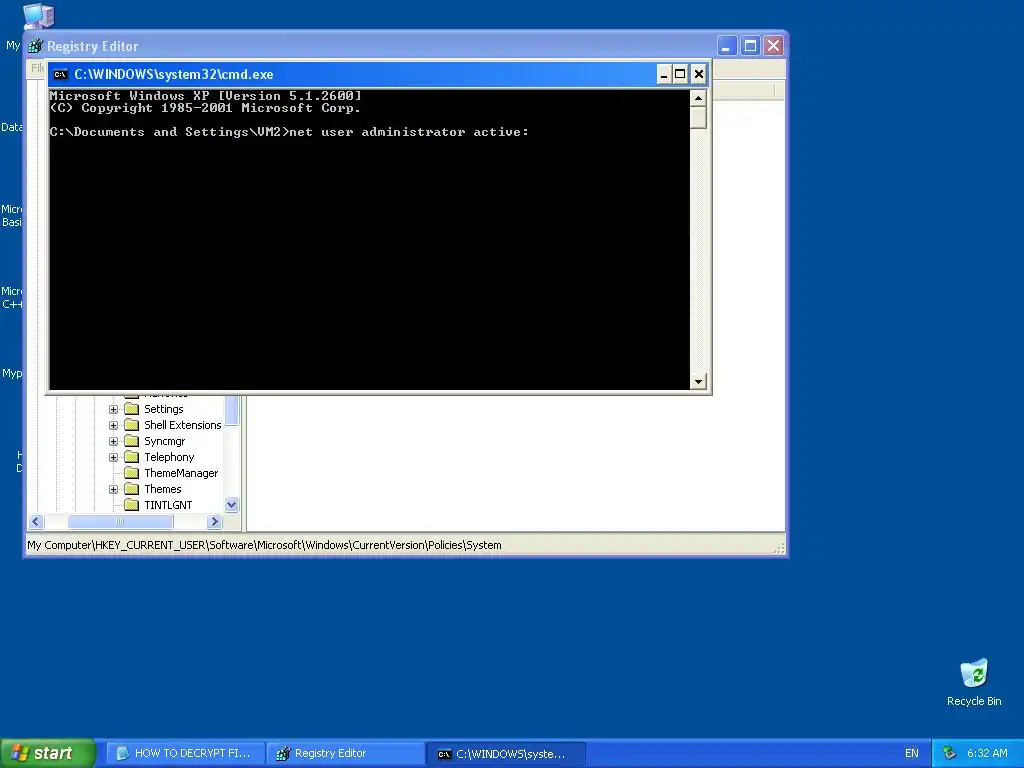The width and height of the screenshot is (1024, 768).
Task: Click the cmd vertical scrollbar thumb
Action: 698,118
